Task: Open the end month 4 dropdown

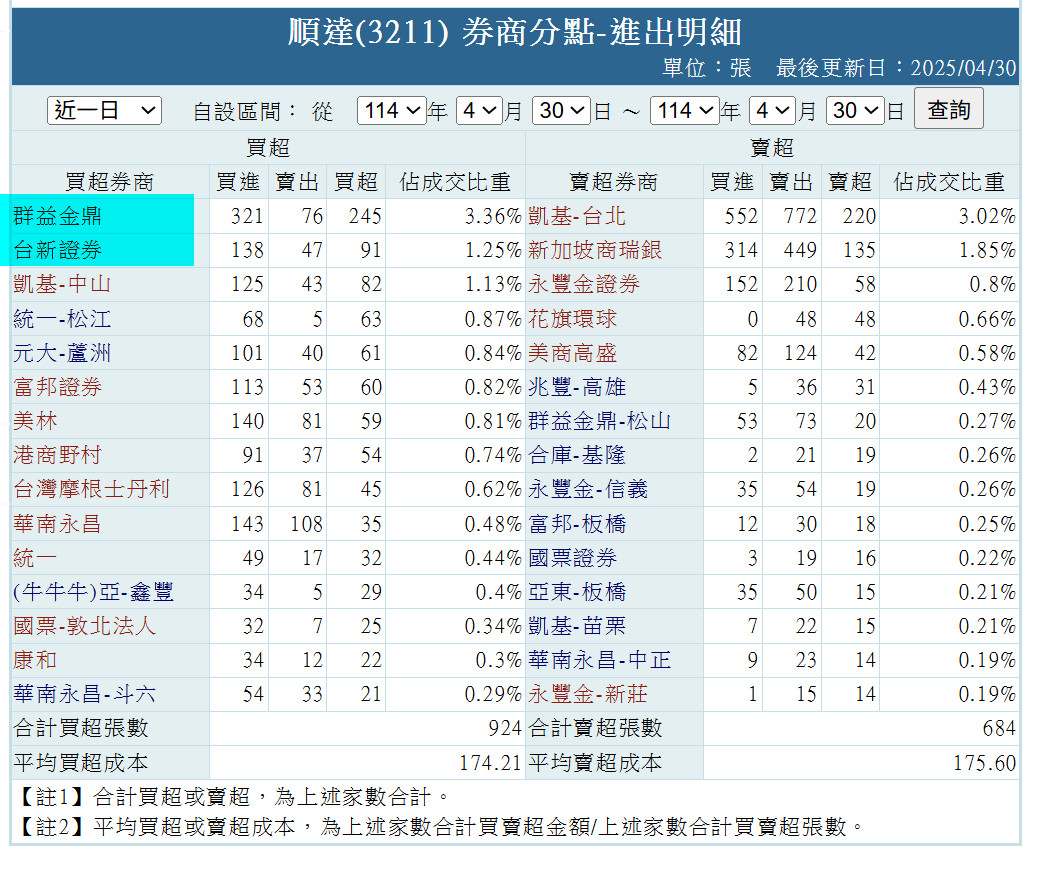Action: [772, 110]
